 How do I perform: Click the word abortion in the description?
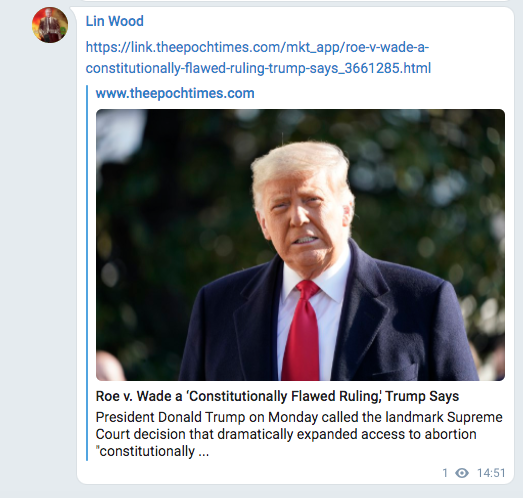(x=450, y=434)
